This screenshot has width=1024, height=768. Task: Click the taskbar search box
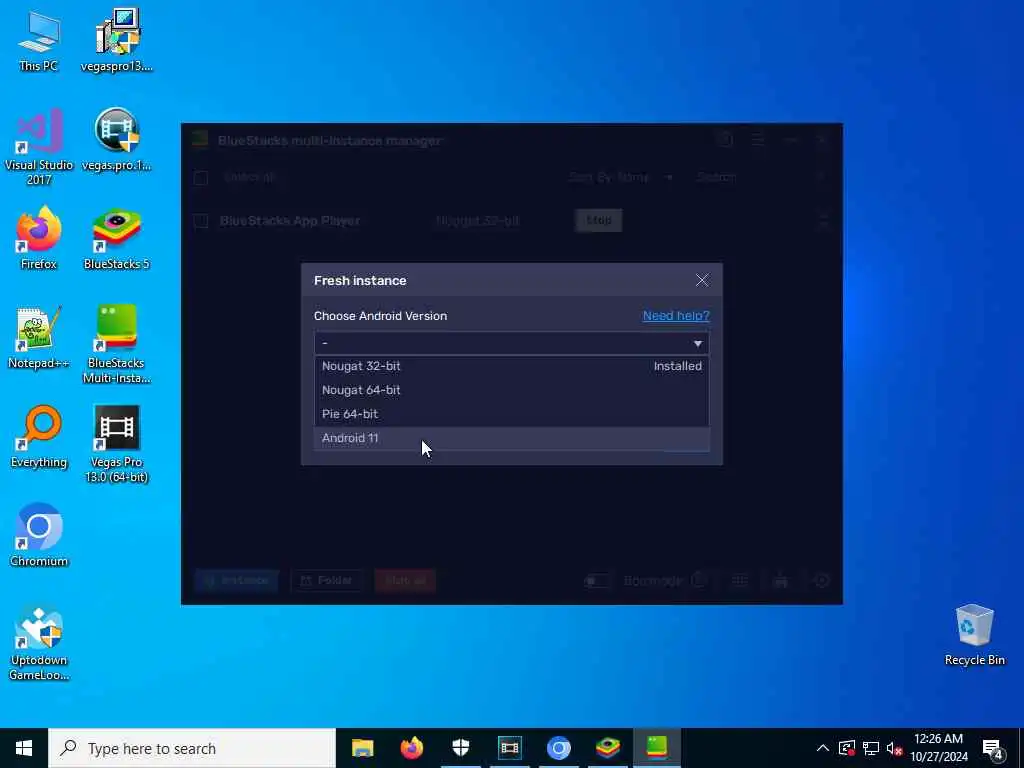192,748
